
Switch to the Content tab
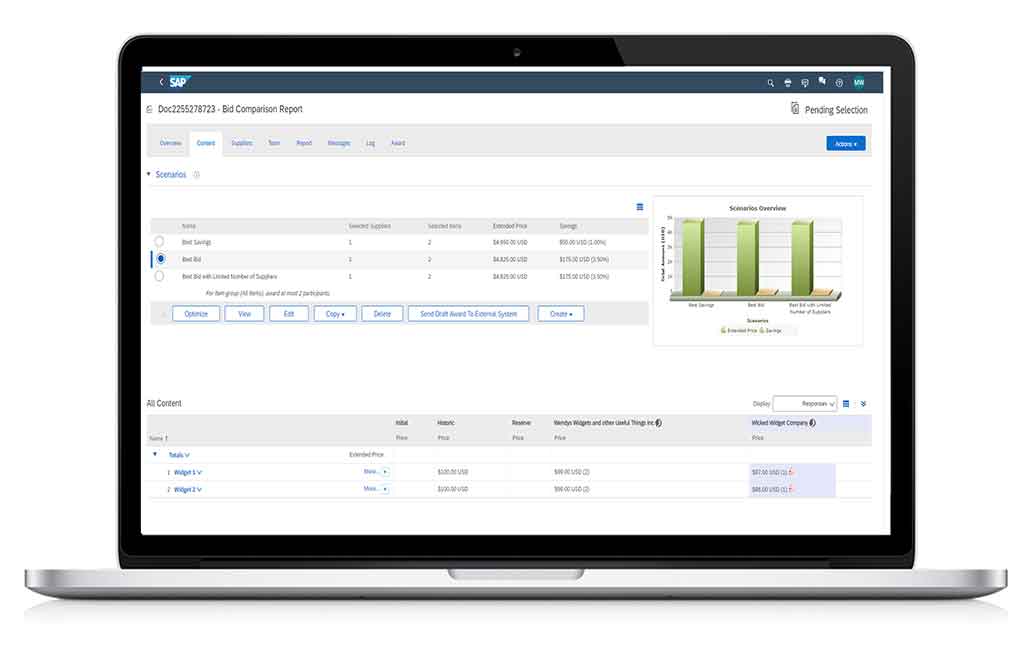(x=206, y=143)
